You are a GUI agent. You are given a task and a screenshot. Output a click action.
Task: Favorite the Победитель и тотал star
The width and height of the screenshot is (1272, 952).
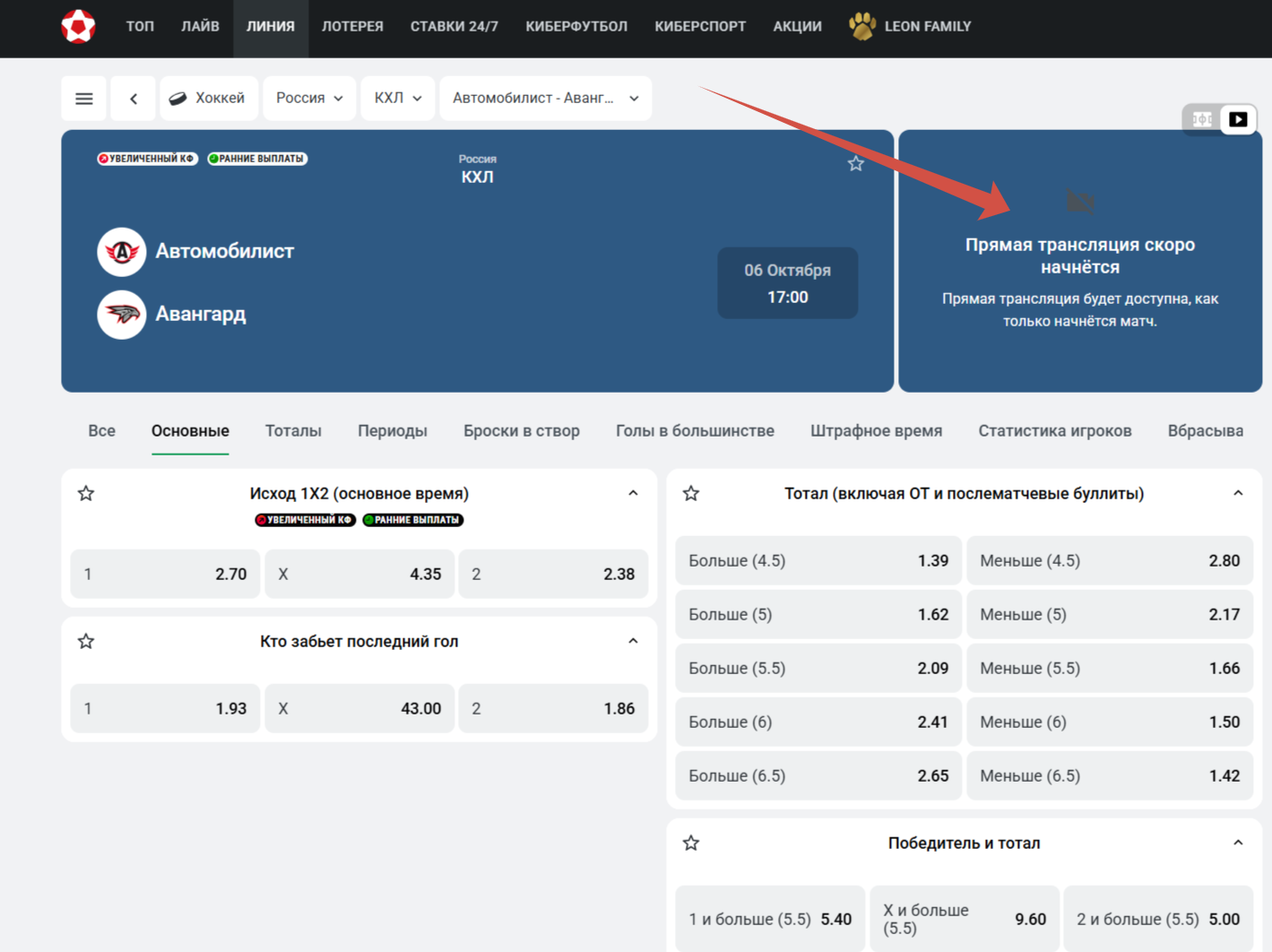pyautogui.click(x=691, y=843)
